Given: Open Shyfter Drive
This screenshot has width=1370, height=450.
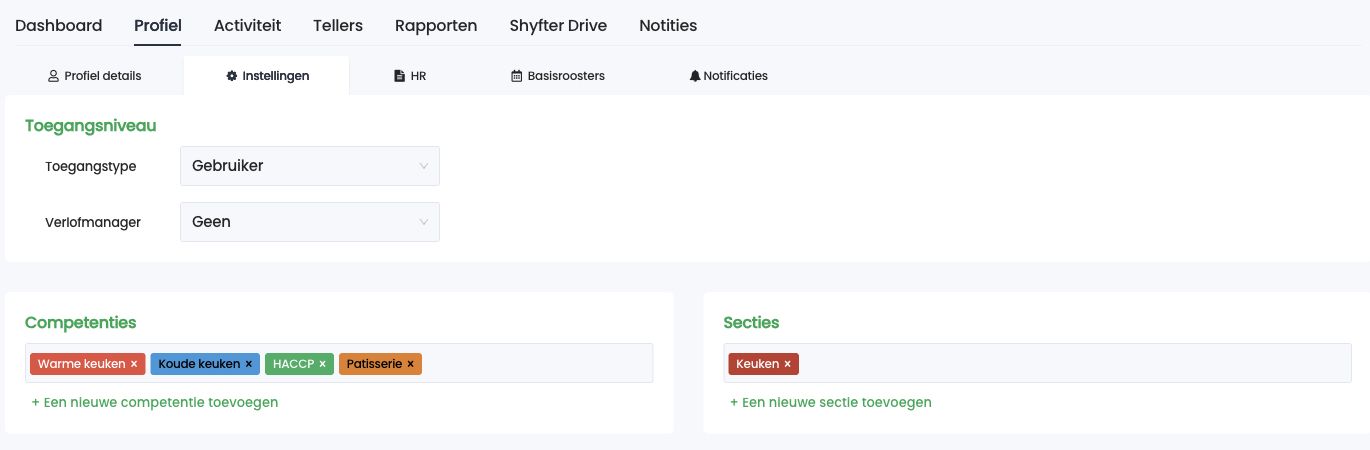Looking at the screenshot, I should (558, 25).
